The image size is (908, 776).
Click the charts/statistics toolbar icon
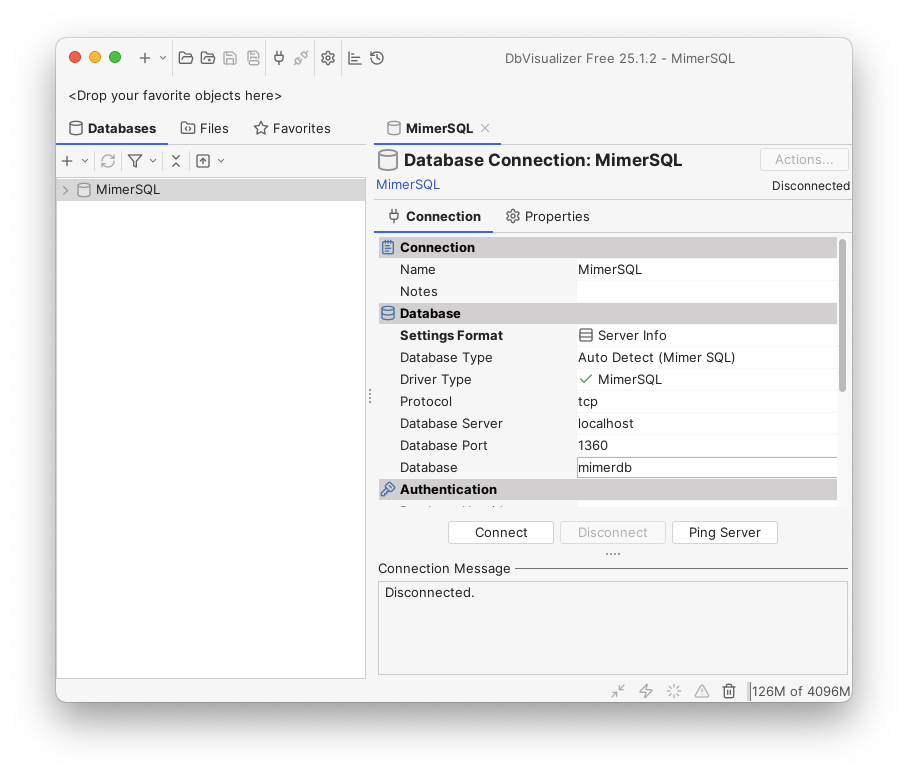pyautogui.click(x=354, y=57)
